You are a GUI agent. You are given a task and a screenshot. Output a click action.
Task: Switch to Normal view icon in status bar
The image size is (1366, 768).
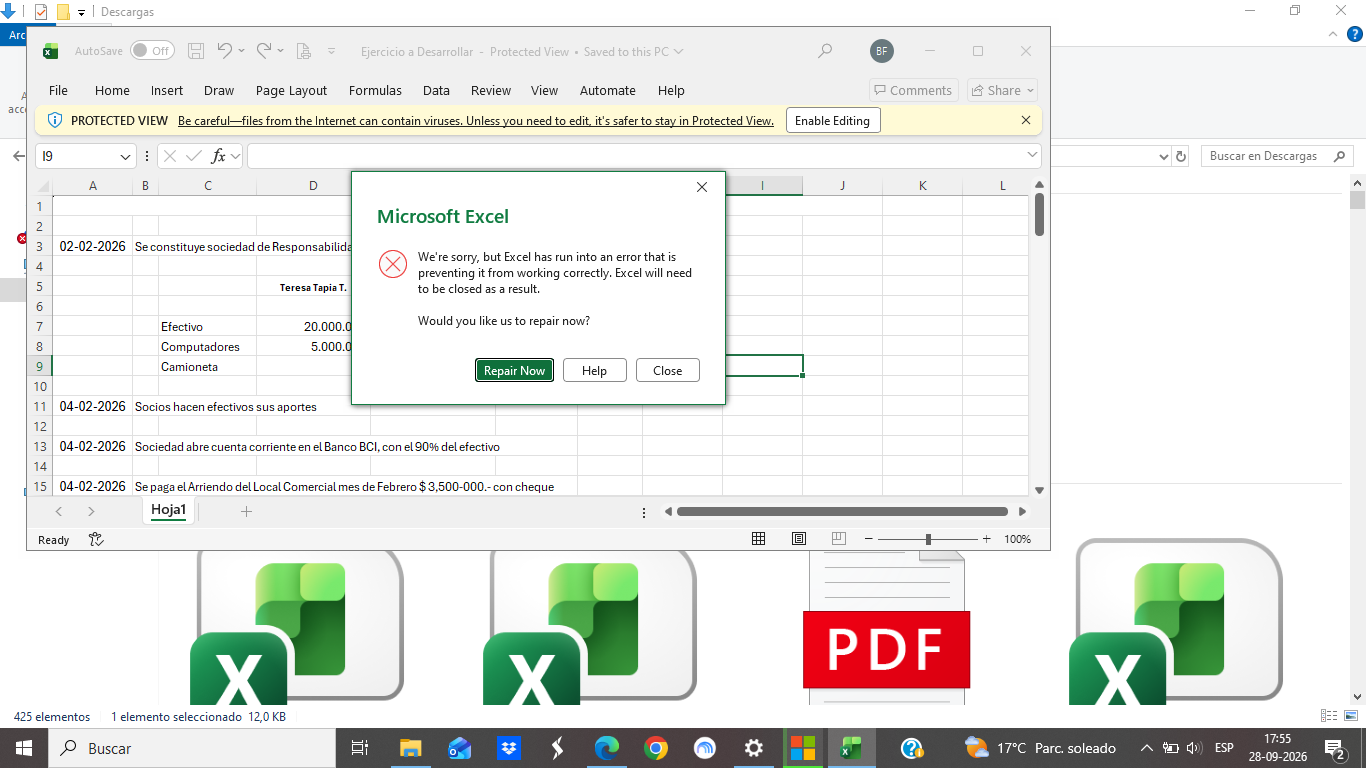pos(758,539)
